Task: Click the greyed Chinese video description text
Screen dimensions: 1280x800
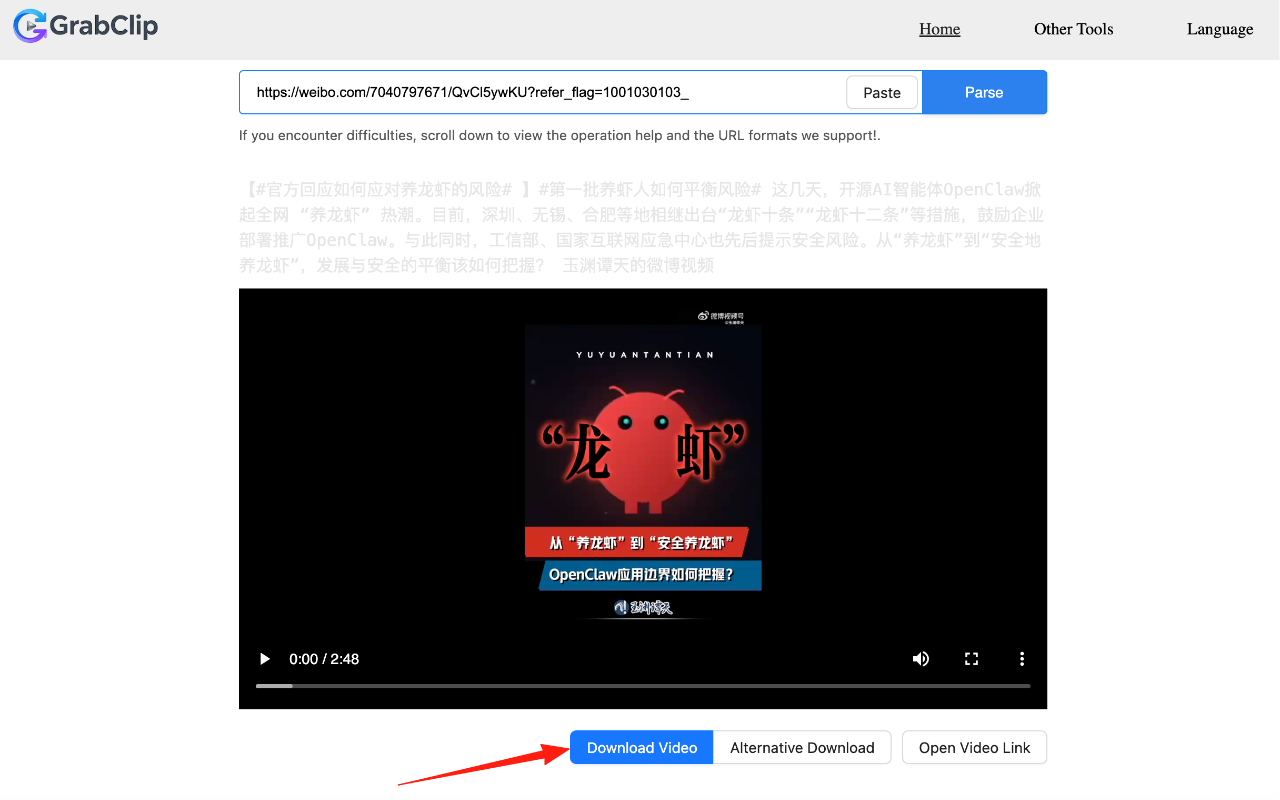Action: 641,227
